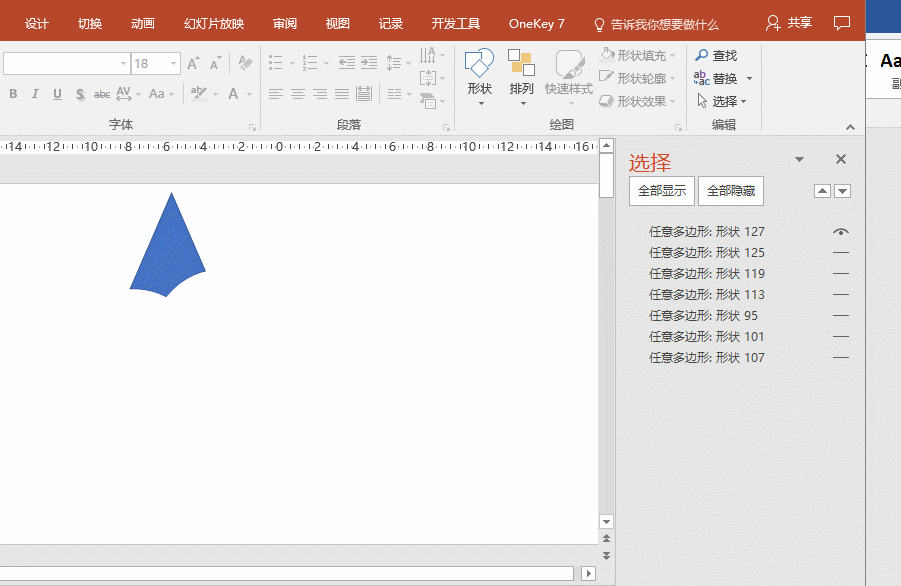Select 任意多边形: 形状 113 in the list

(706, 295)
